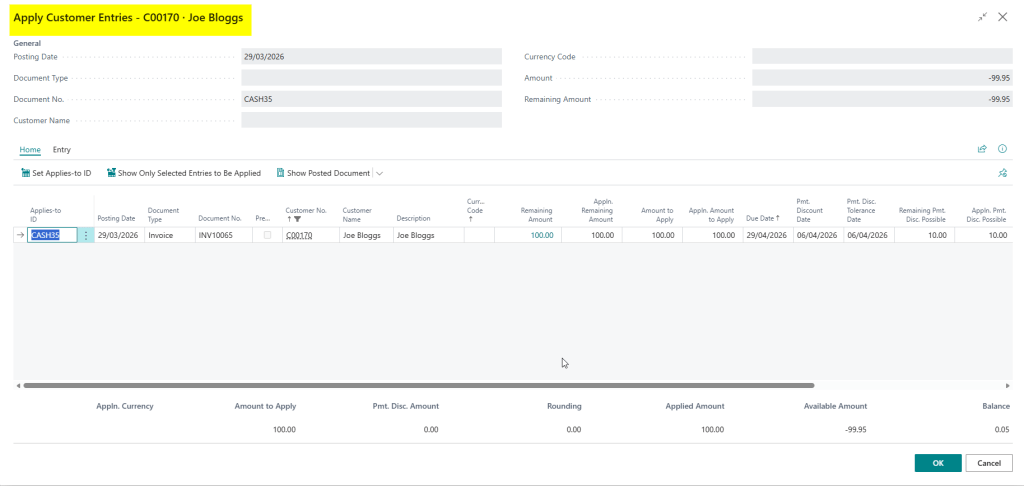Open customer number C00170 link

tap(299, 235)
